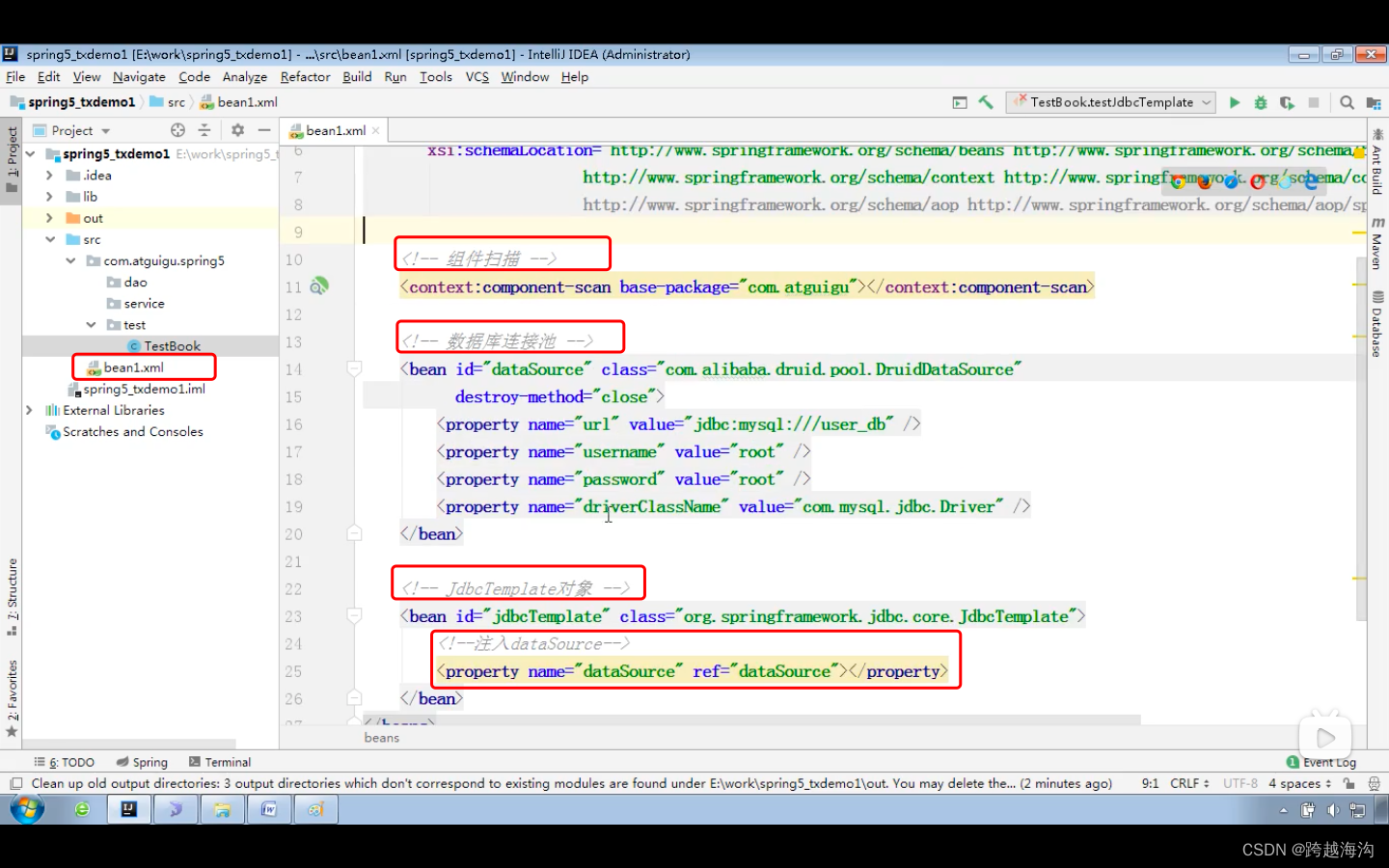This screenshot has height=868, width=1389.
Task: Open the Build menu
Action: [x=357, y=77]
